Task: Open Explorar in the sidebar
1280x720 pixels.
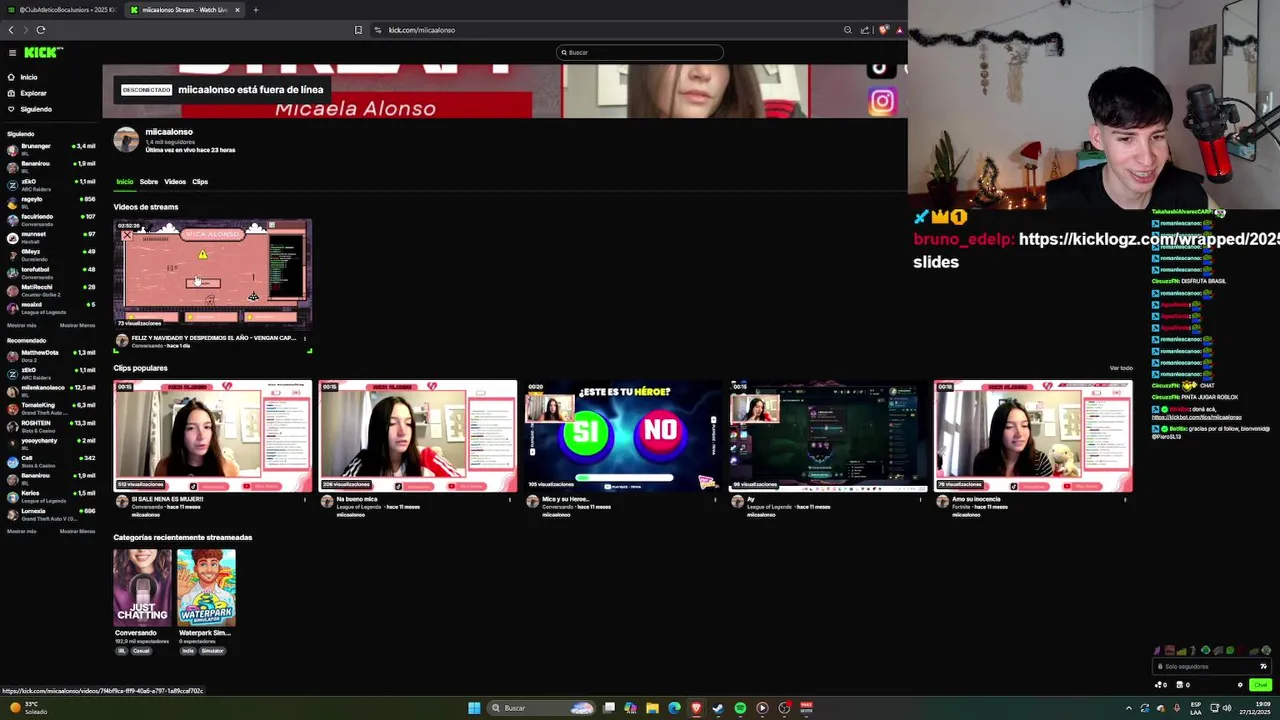Action: [26, 93]
